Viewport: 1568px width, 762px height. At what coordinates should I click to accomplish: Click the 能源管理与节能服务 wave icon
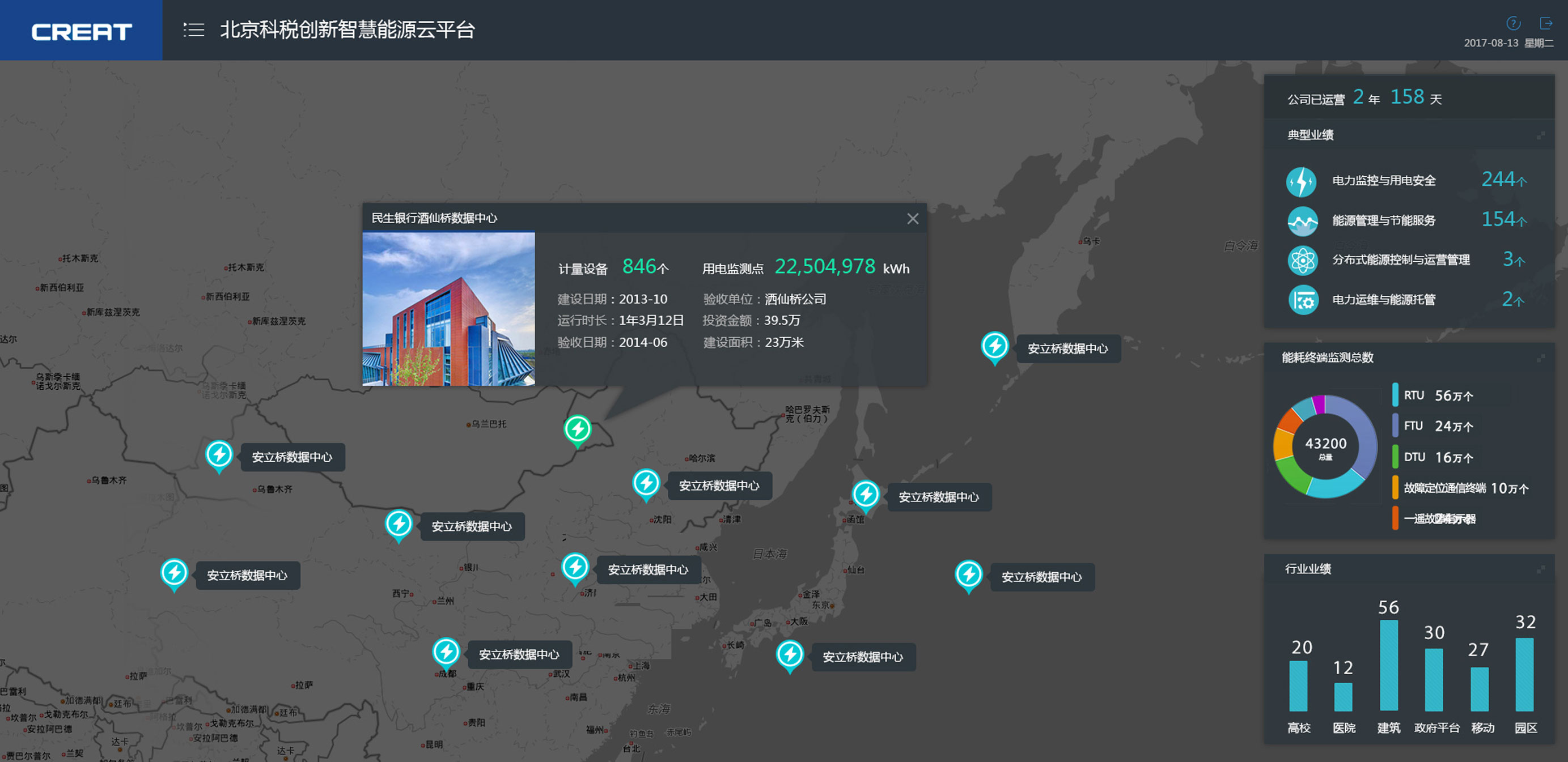1302,221
